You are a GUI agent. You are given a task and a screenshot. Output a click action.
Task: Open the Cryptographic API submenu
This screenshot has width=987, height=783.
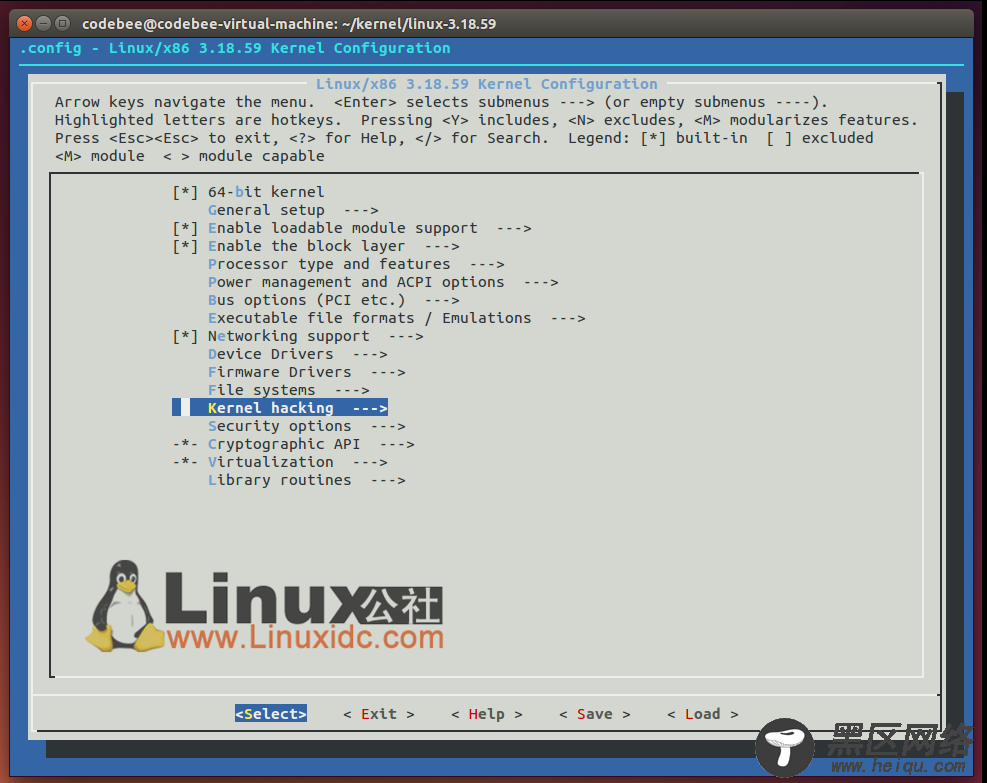tap(311, 444)
